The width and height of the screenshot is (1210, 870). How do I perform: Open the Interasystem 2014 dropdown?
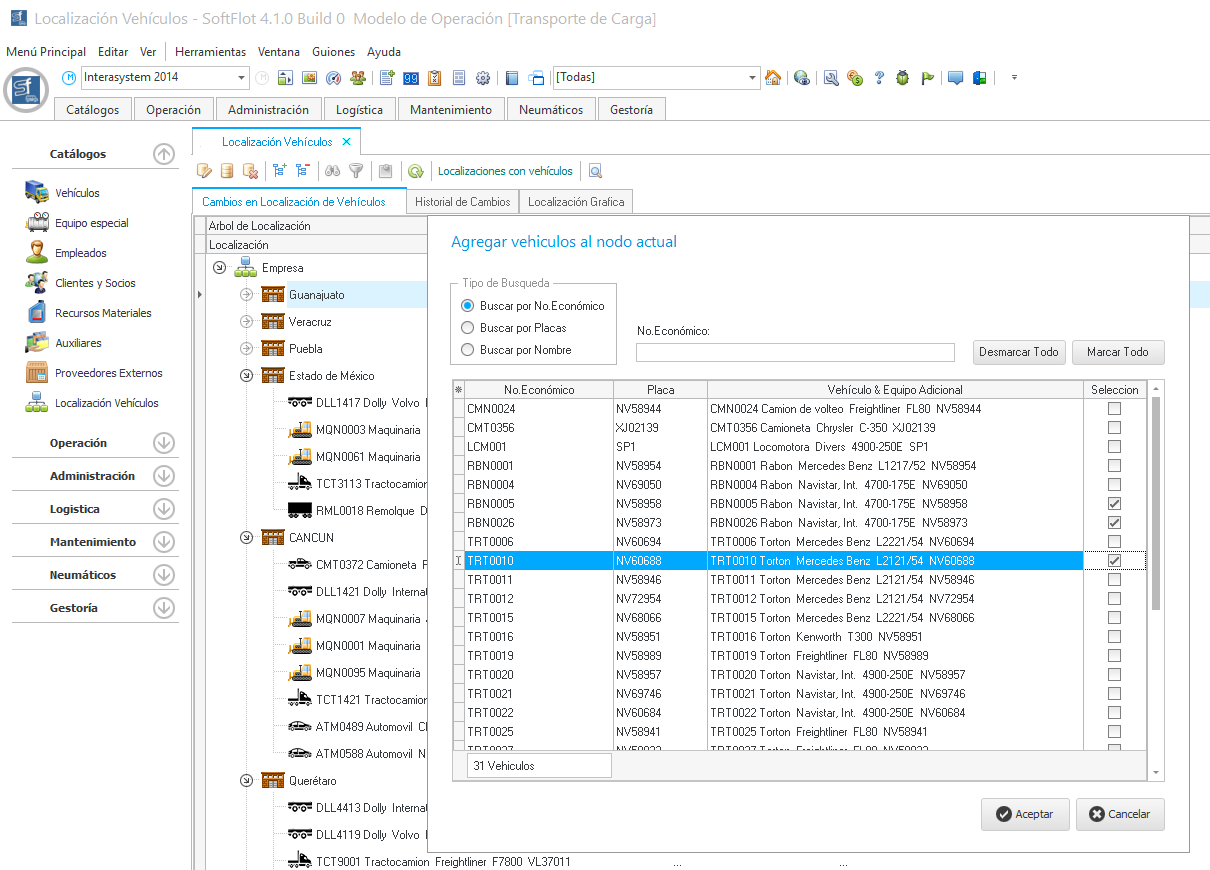click(x=242, y=78)
